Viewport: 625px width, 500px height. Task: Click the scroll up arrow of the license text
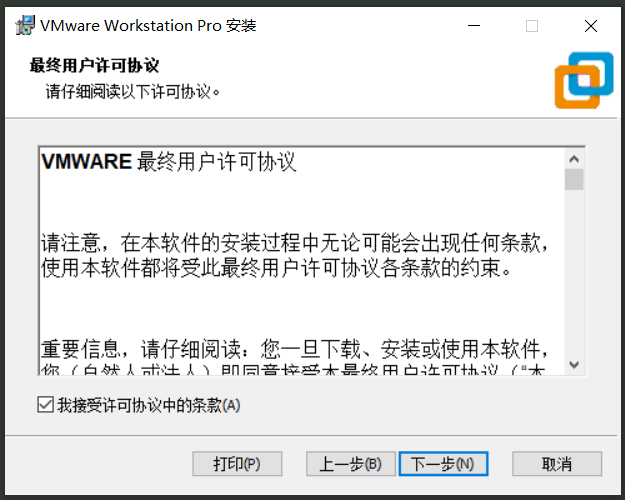574,158
